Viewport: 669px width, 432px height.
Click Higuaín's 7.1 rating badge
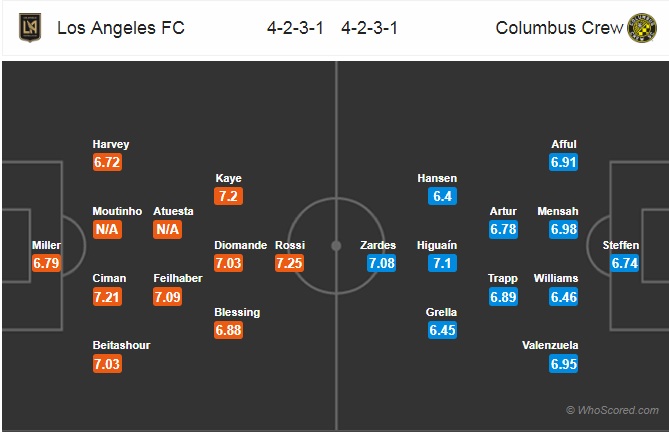click(442, 263)
